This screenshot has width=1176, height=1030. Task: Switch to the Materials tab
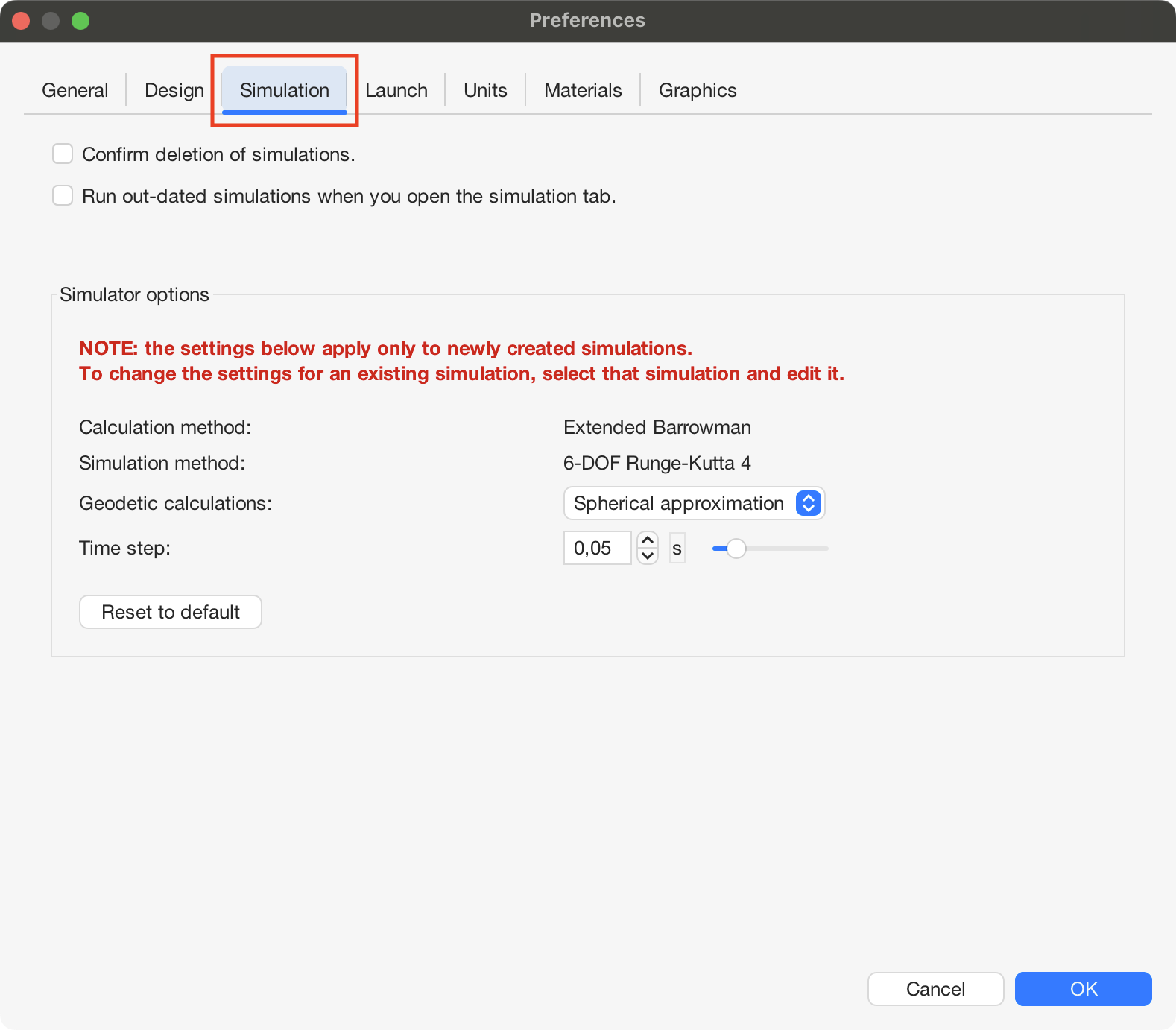tap(583, 90)
